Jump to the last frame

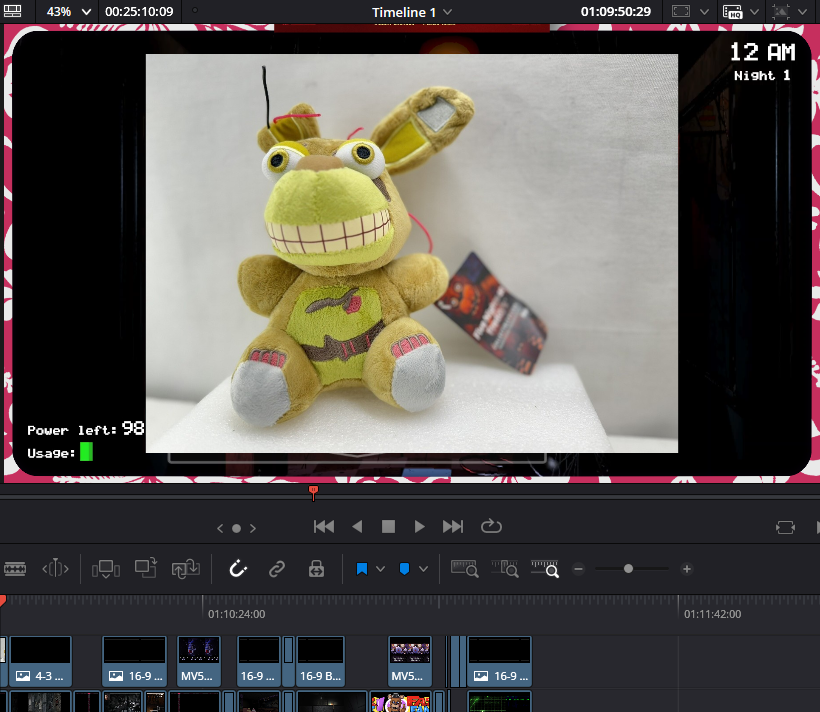[x=453, y=526]
